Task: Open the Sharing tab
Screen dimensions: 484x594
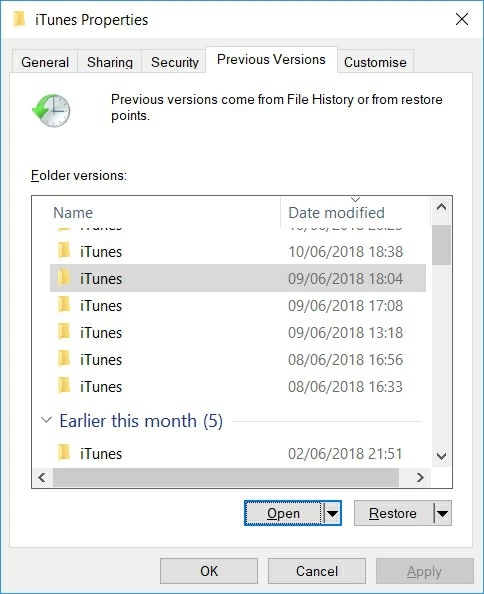Action: pyautogui.click(x=110, y=62)
